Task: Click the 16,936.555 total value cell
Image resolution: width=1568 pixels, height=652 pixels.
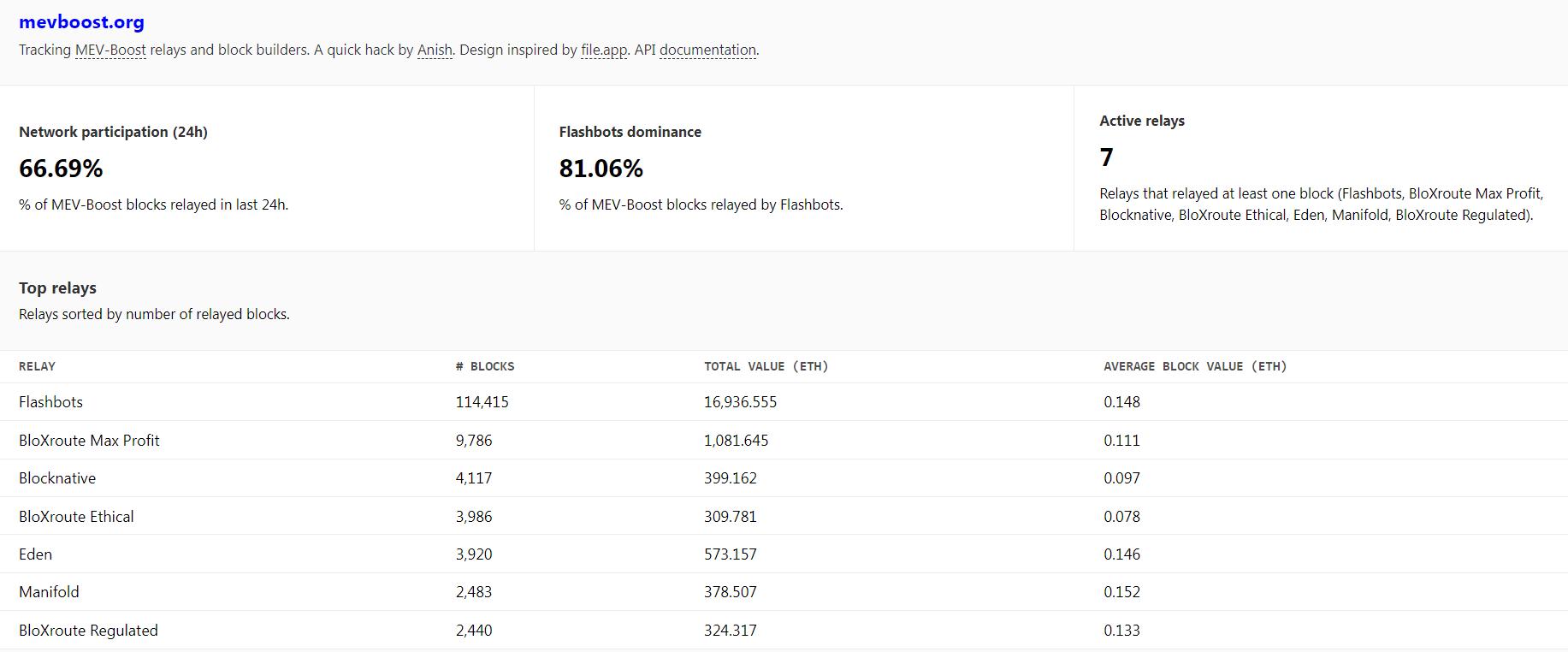Action: coord(741,402)
